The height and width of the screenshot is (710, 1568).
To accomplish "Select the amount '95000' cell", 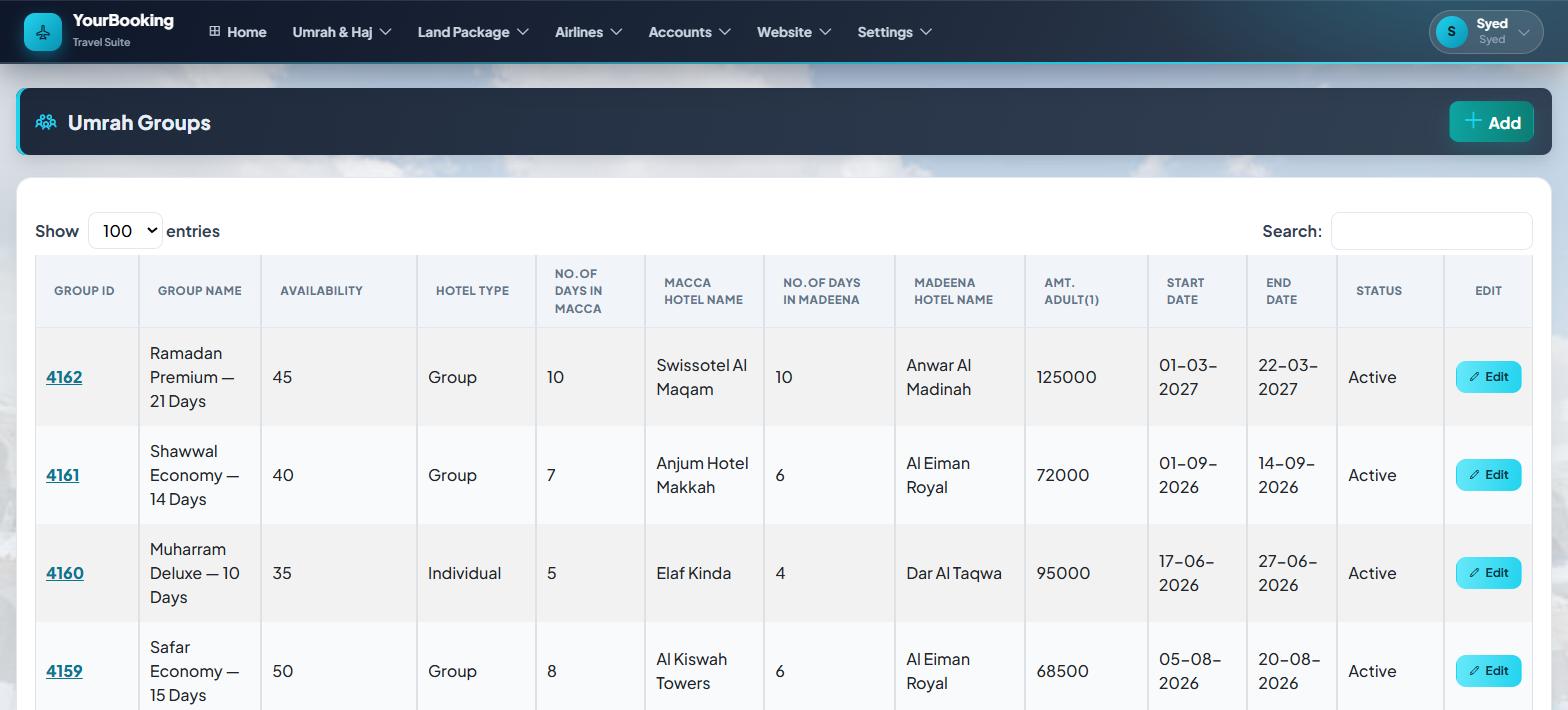I will [1086, 573].
